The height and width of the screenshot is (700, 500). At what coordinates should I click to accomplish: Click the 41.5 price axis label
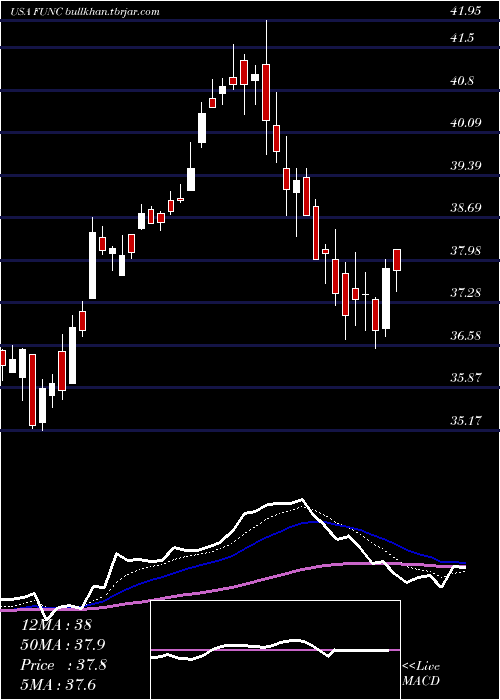coord(462,38)
